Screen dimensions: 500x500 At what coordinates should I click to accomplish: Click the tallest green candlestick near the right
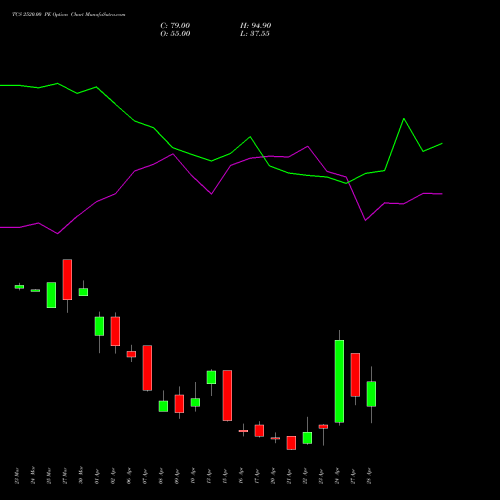coord(339,381)
